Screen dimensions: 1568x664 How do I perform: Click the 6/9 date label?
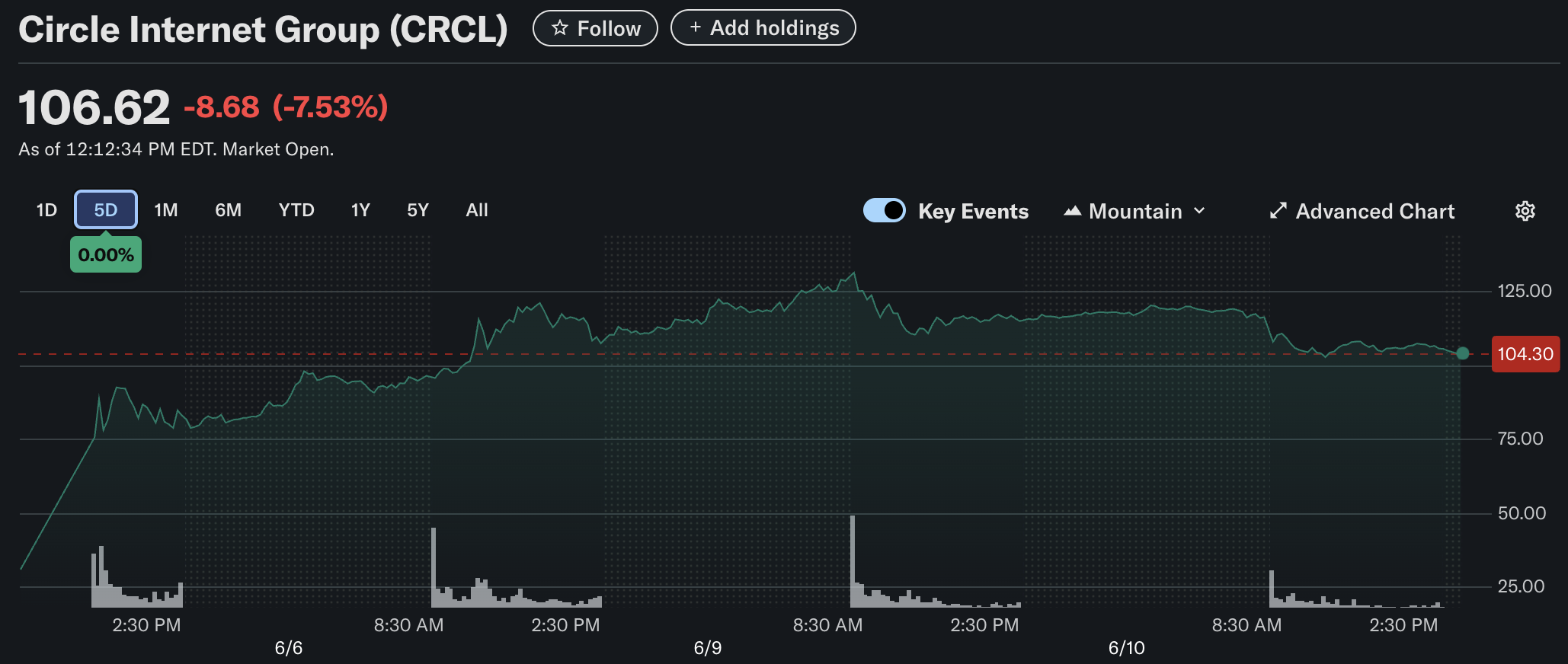[x=708, y=648]
